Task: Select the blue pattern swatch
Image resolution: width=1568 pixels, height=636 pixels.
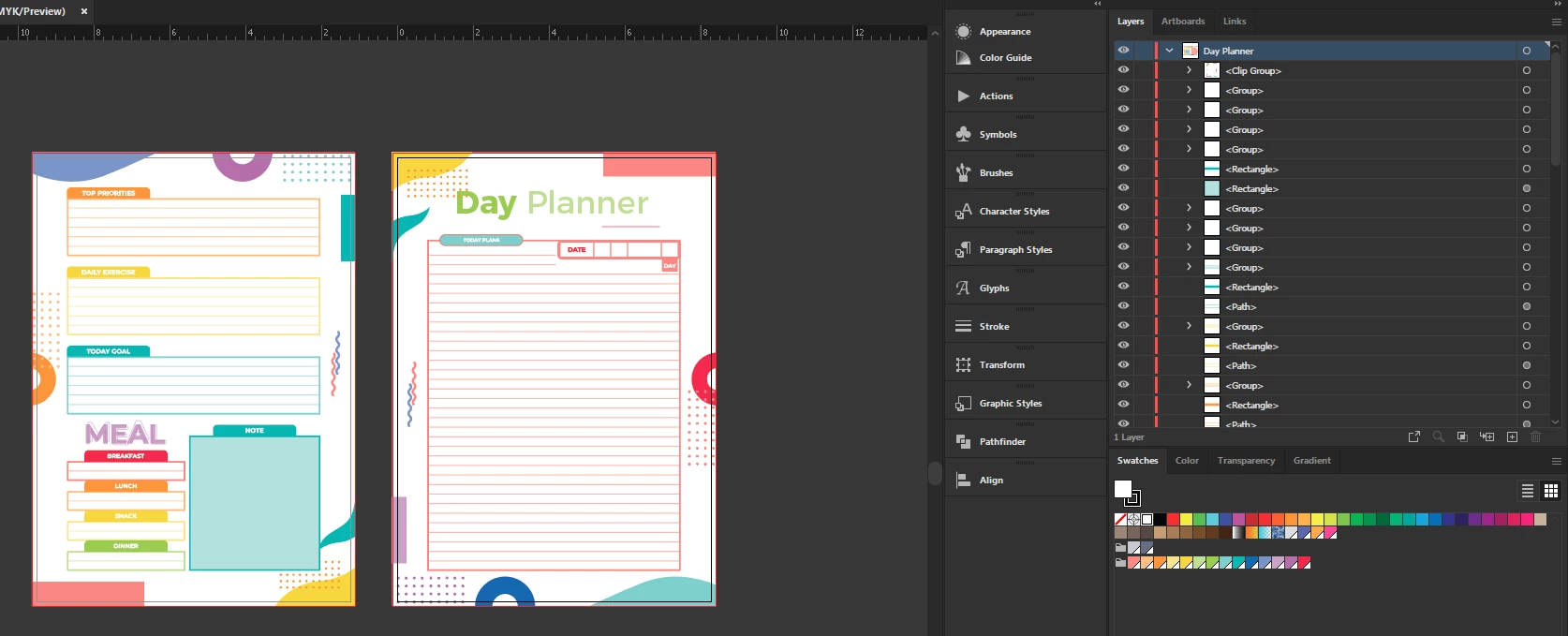Action: (x=1278, y=533)
